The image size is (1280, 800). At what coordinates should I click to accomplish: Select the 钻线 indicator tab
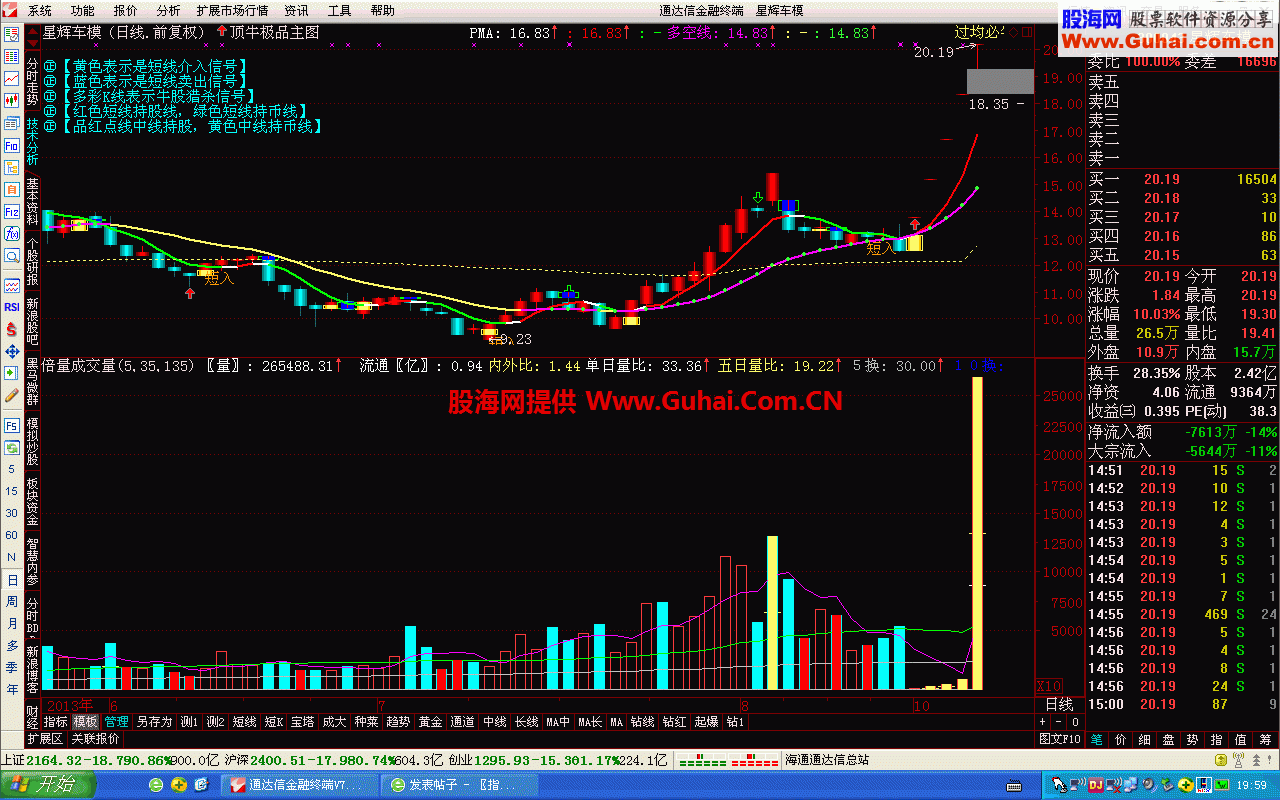click(x=642, y=721)
